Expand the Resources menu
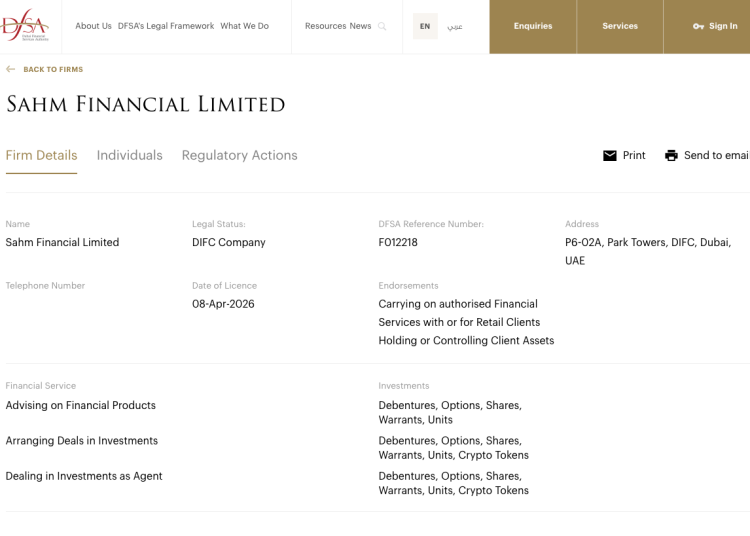Image resolution: width=750 pixels, height=536 pixels. 325,26
